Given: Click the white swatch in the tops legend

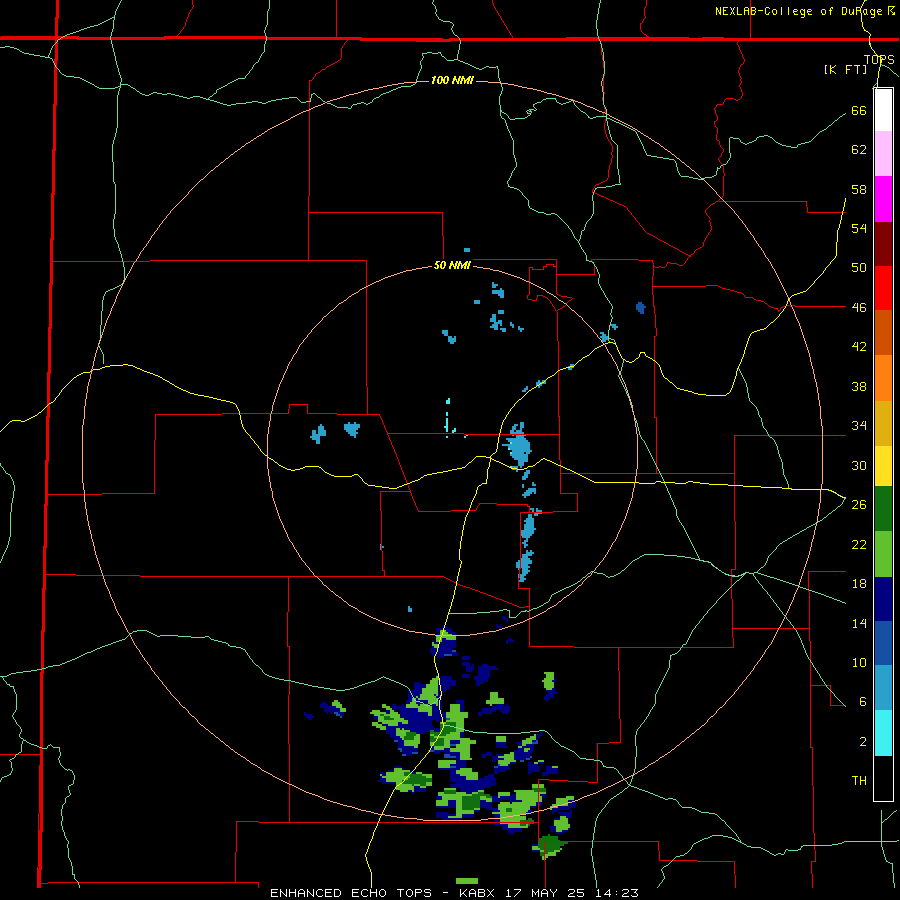Looking at the screenshot, I should pos(883,110).
